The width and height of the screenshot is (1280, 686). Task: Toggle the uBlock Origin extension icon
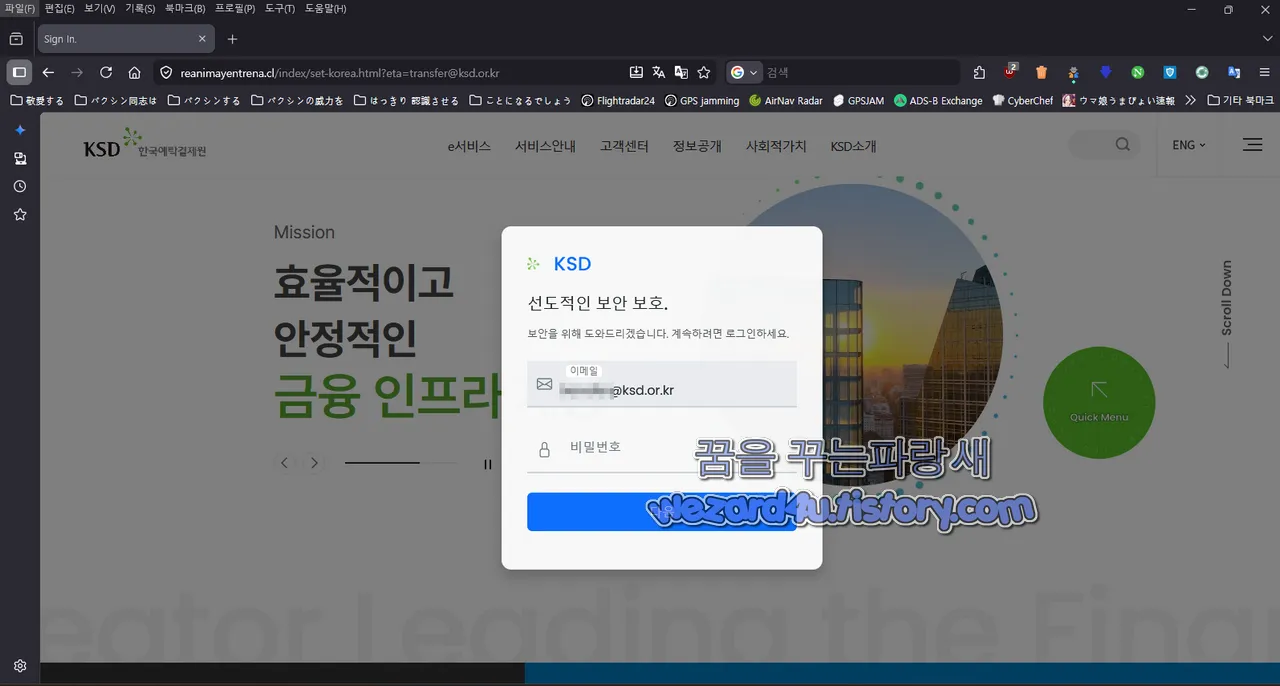coord(1010,72)
